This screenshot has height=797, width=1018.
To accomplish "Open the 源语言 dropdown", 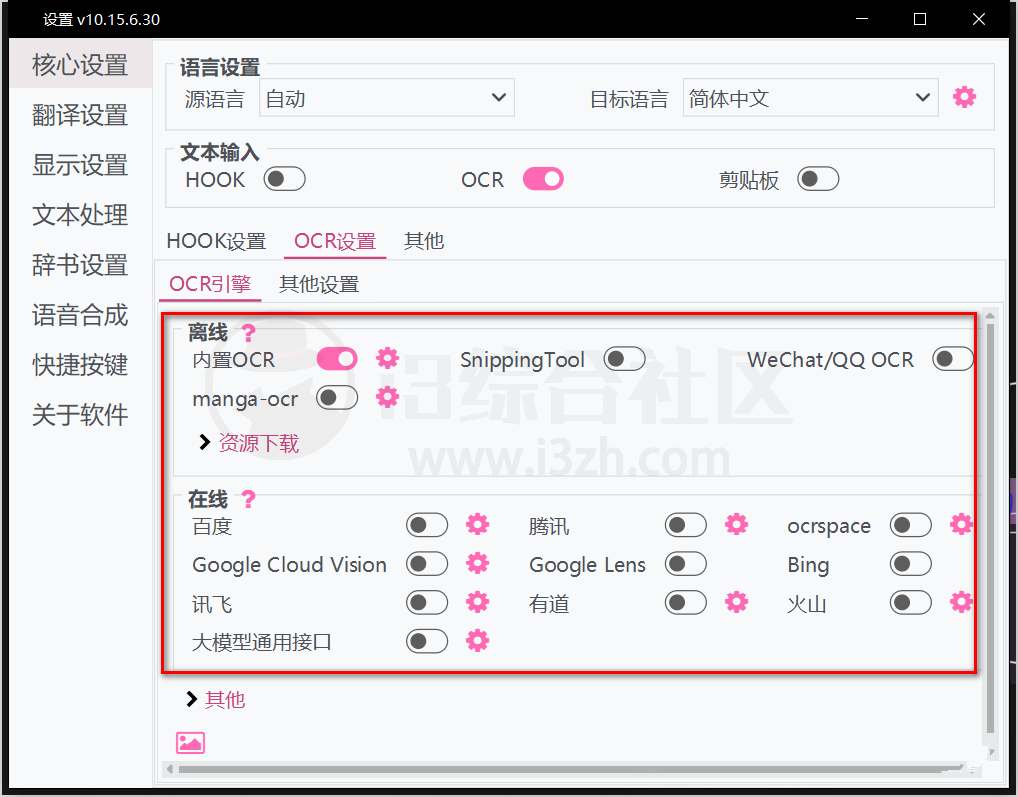I will click(x=386, y=98).
